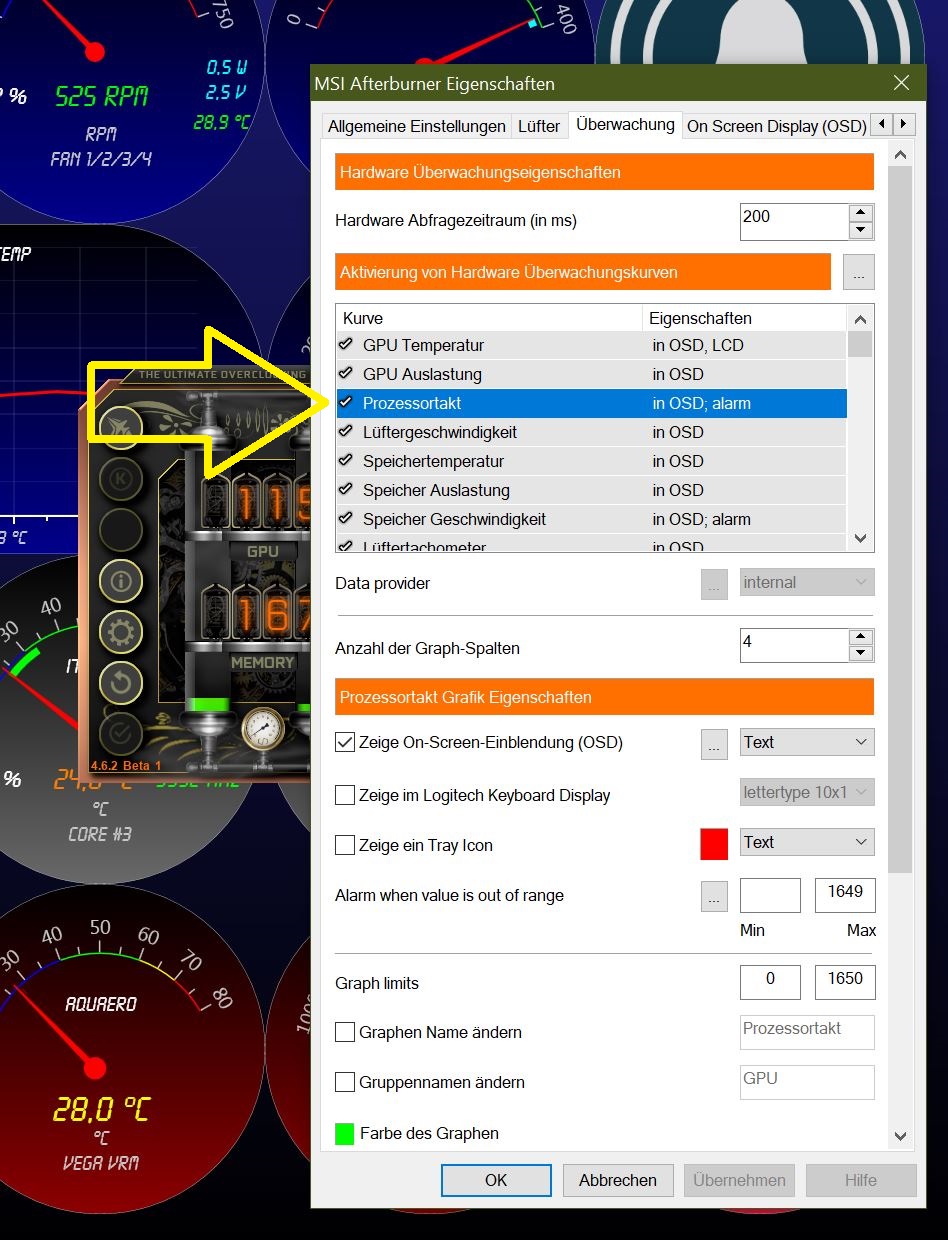This screenshot has width=948, height=1240.
Task: Open the lettertype 10x1 dropdown
Action: coord(807,792)
